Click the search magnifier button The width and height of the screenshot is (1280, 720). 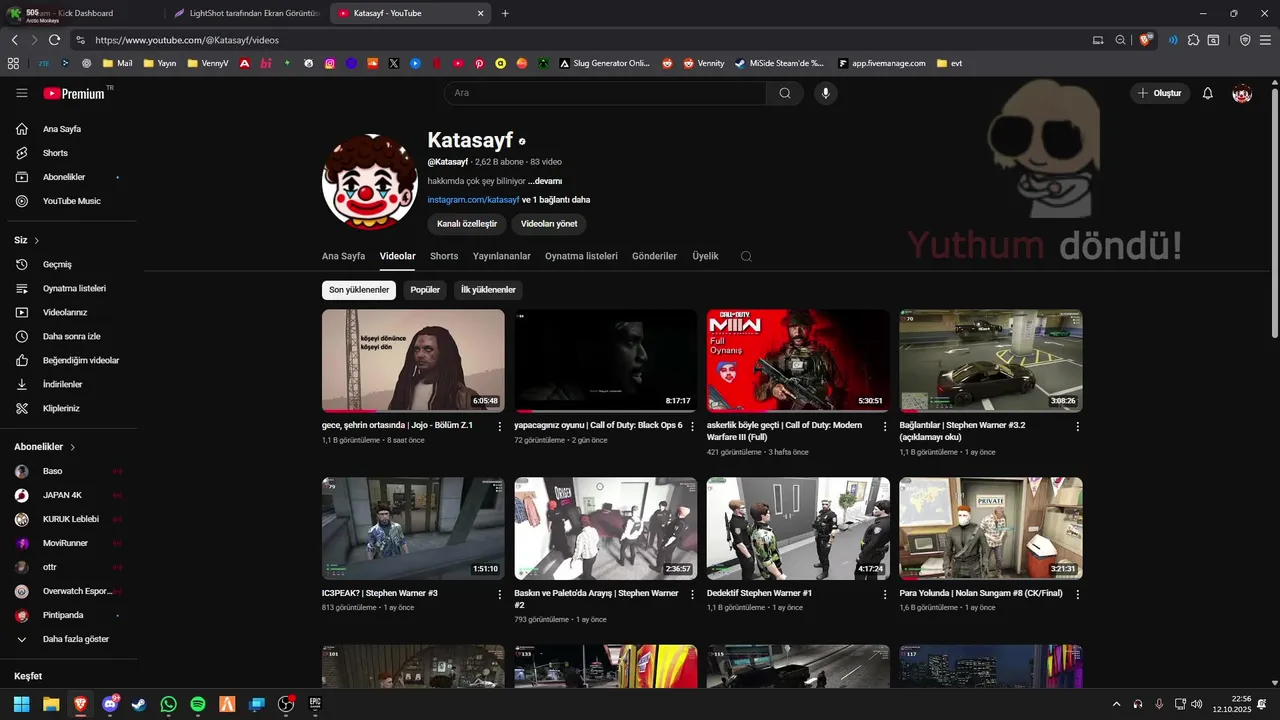tap(785, 93)
